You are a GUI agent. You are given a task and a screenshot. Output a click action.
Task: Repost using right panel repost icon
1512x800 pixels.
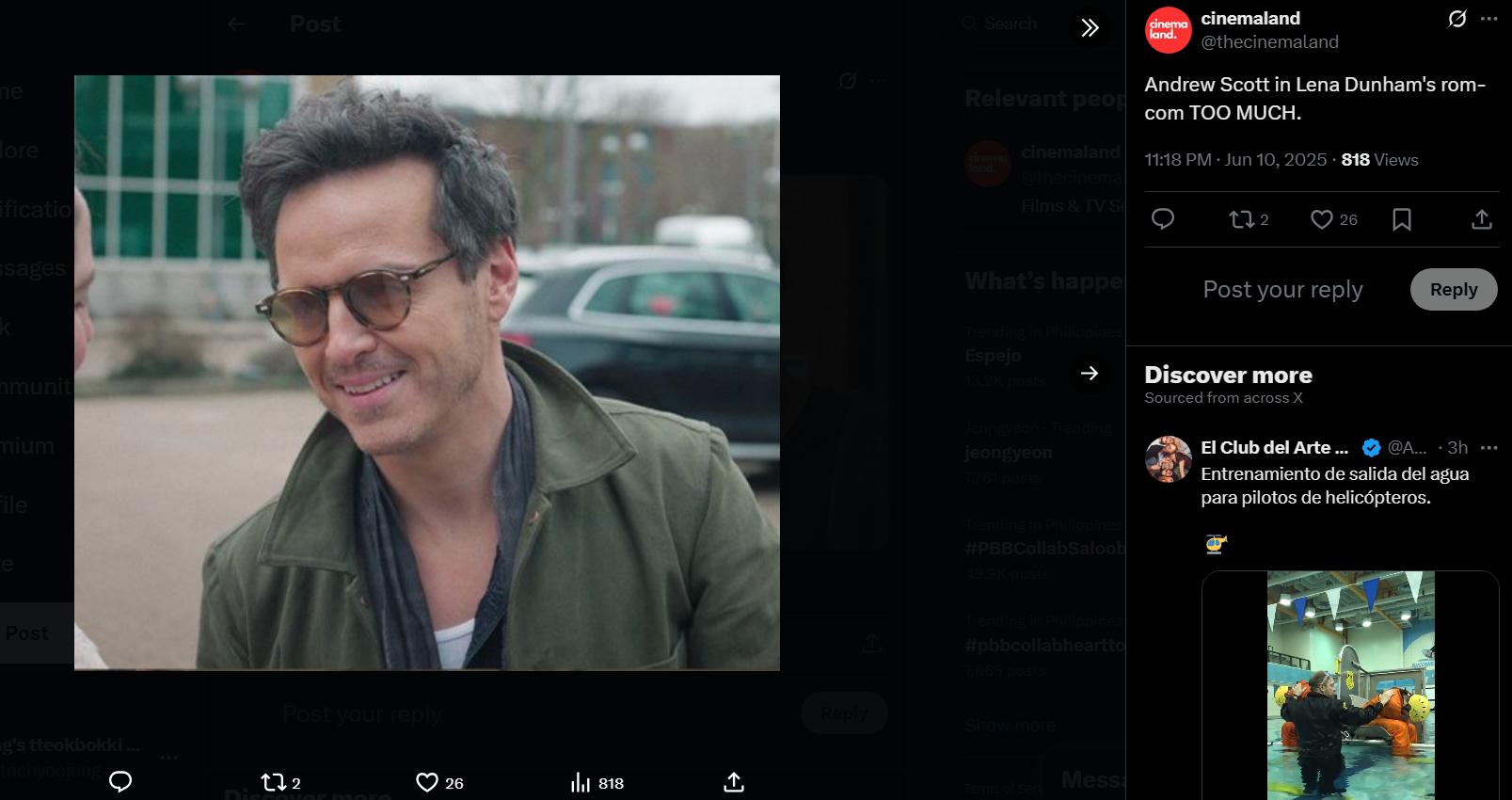(x=1241, y=219)
